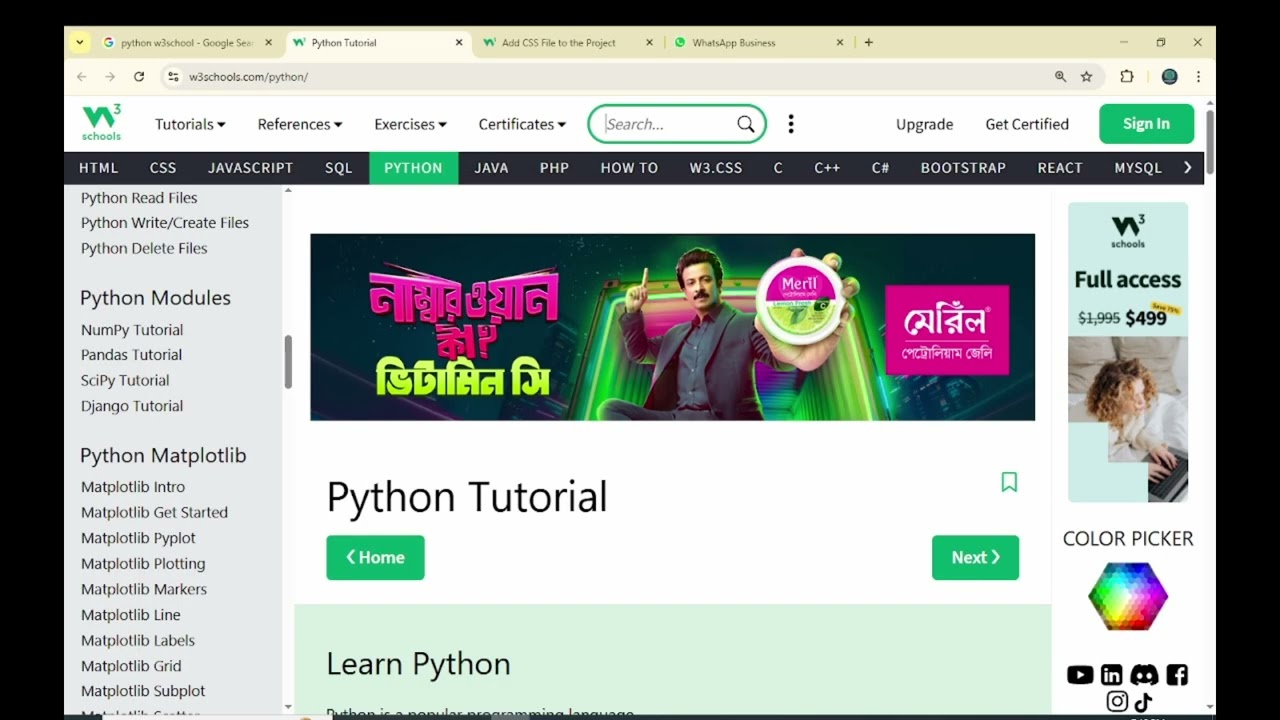Open the Chrome three-dot menu
Screen dimensions: 1280x720
1198,77
